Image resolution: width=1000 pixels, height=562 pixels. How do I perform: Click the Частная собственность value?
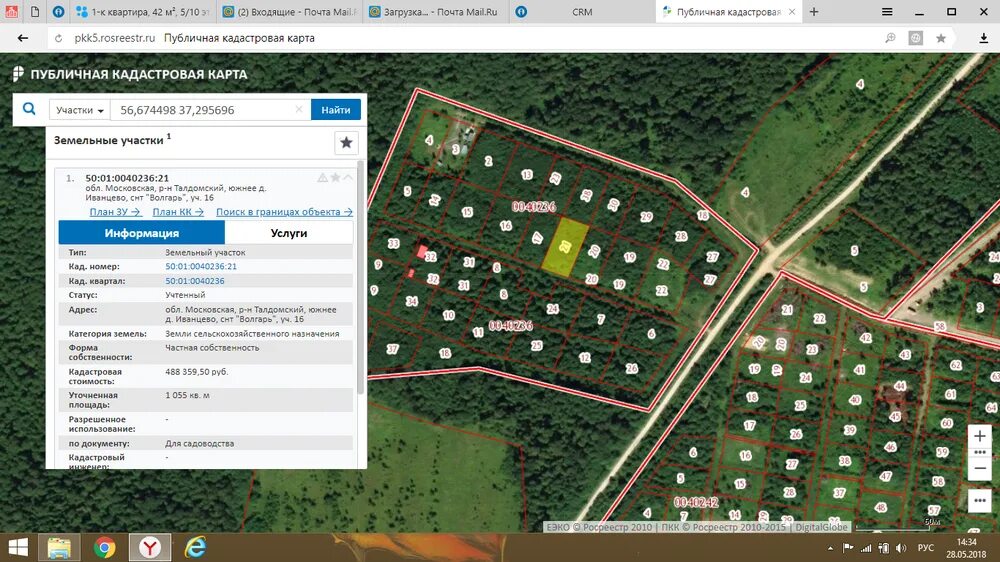[212, 348]
